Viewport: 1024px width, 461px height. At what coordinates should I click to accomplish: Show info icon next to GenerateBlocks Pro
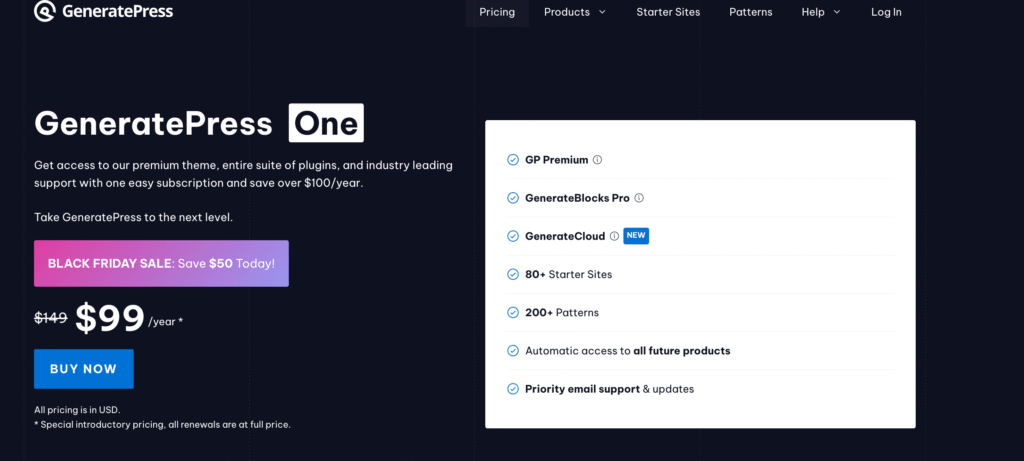tap(639, 198)
